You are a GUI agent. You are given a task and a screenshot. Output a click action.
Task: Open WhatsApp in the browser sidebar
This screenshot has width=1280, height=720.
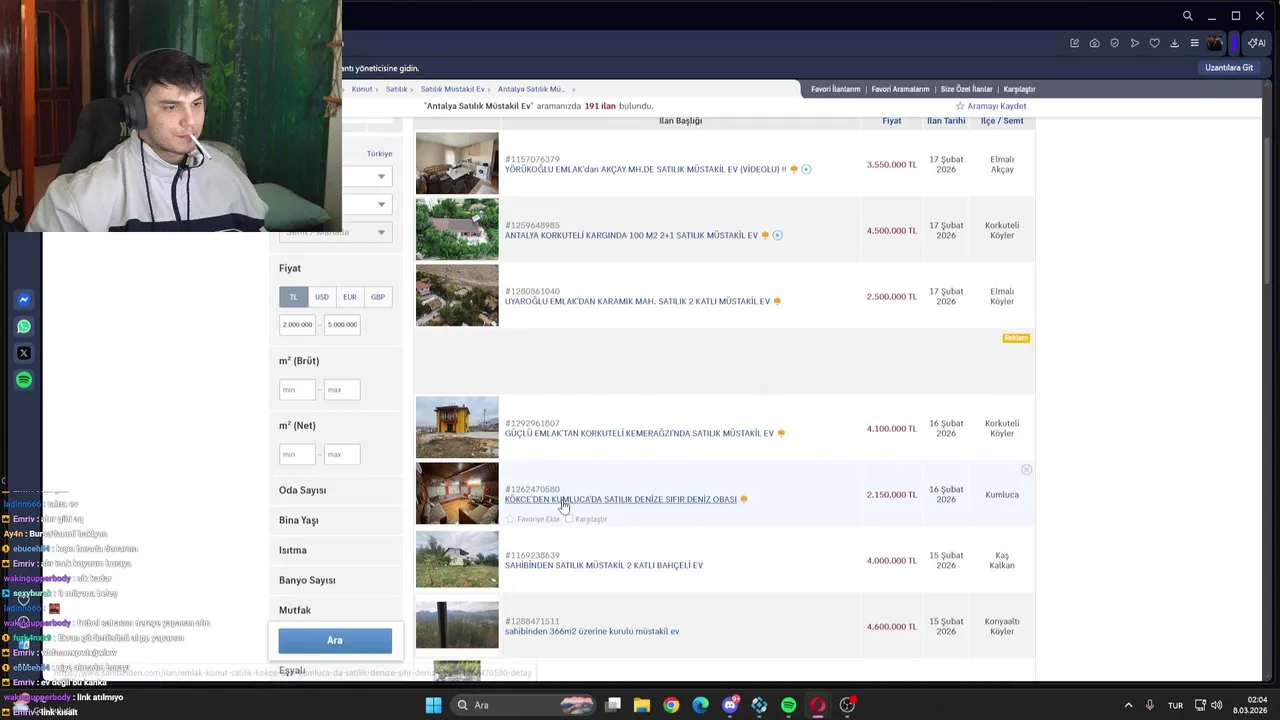[24, 326]
